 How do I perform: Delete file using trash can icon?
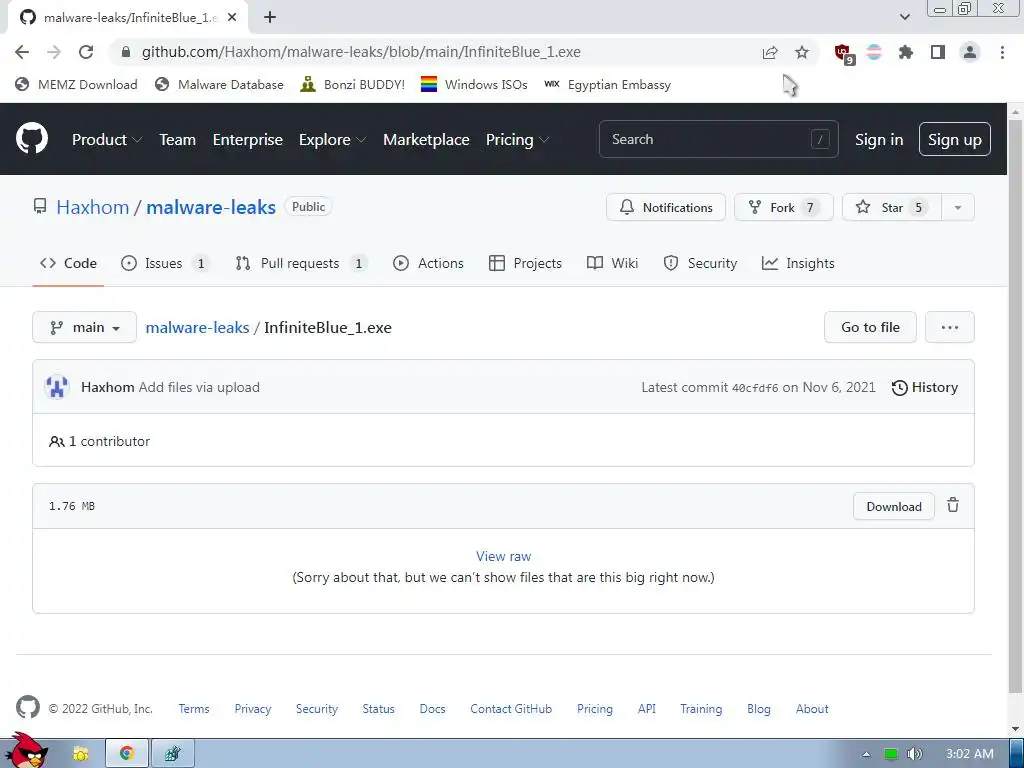click(x=953, y=505)
